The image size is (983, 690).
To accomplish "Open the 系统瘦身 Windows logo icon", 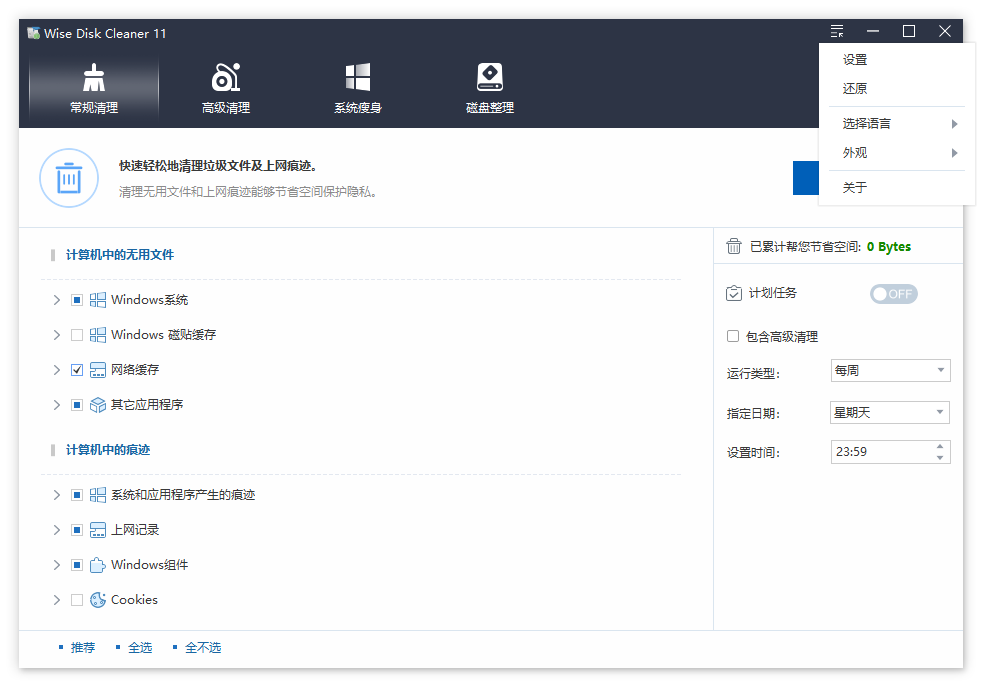I will click(358, 79).
